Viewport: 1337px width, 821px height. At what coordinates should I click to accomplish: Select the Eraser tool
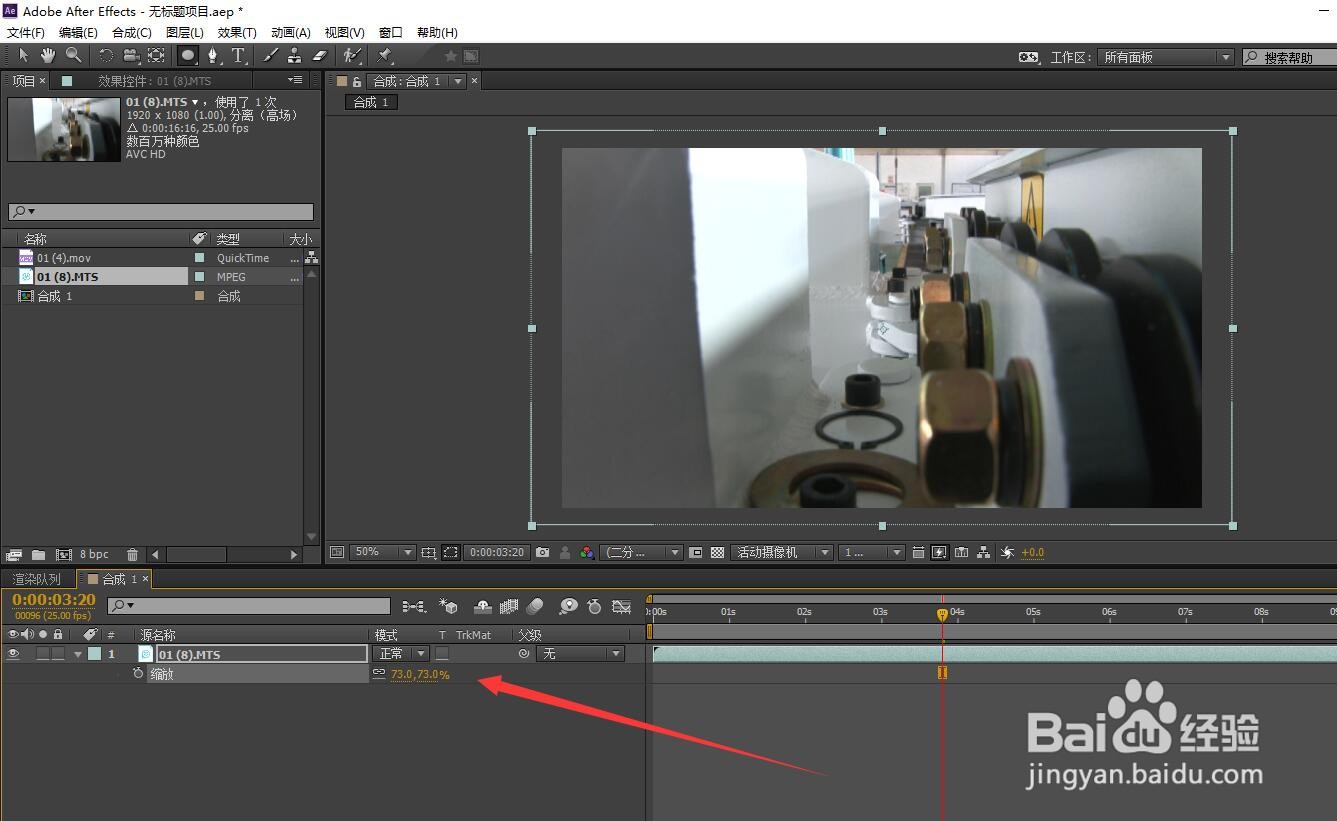coord(320,56)
